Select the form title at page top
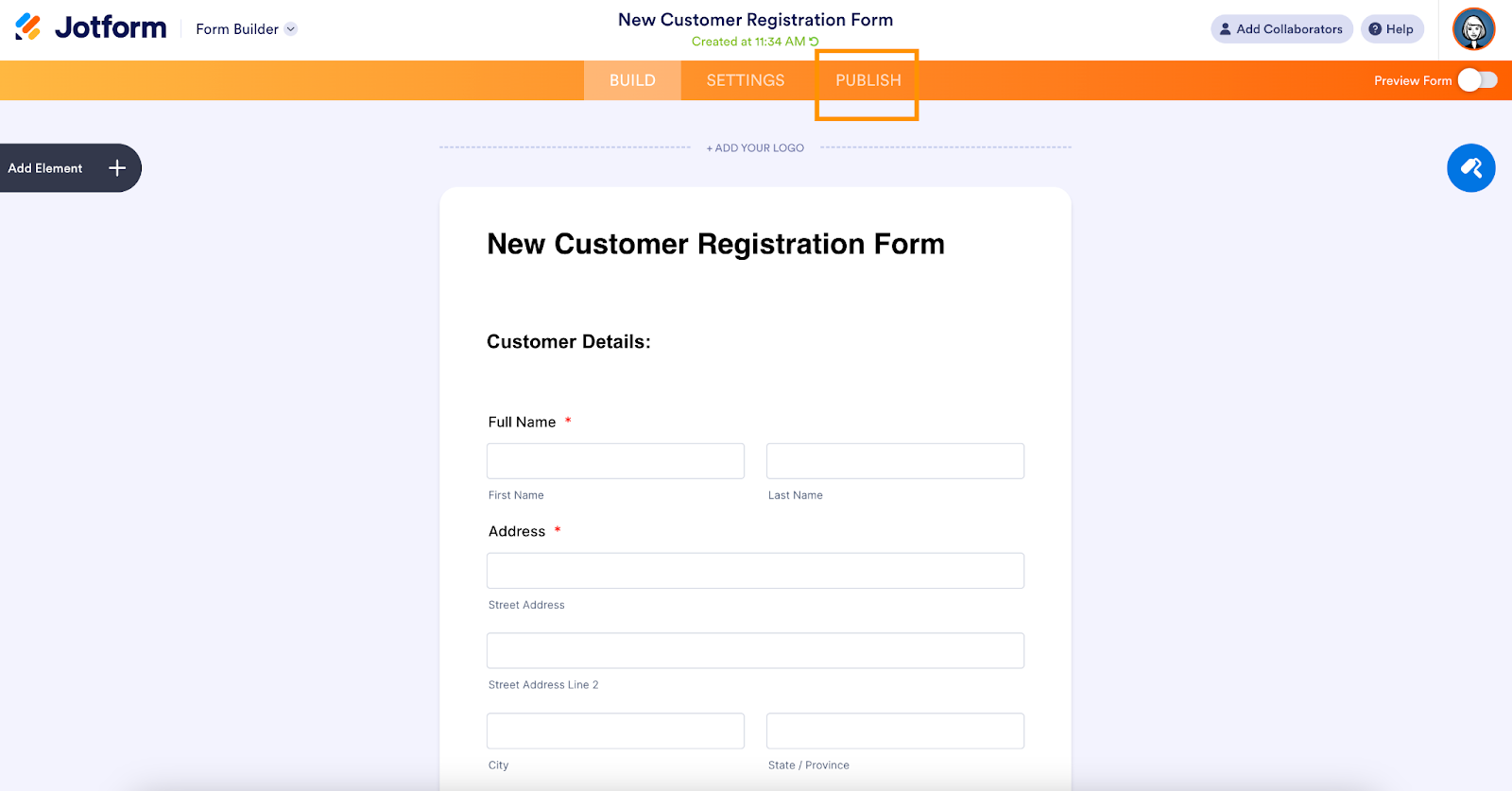The height and width of the screenshot is (791, 1512). [755, 20]
